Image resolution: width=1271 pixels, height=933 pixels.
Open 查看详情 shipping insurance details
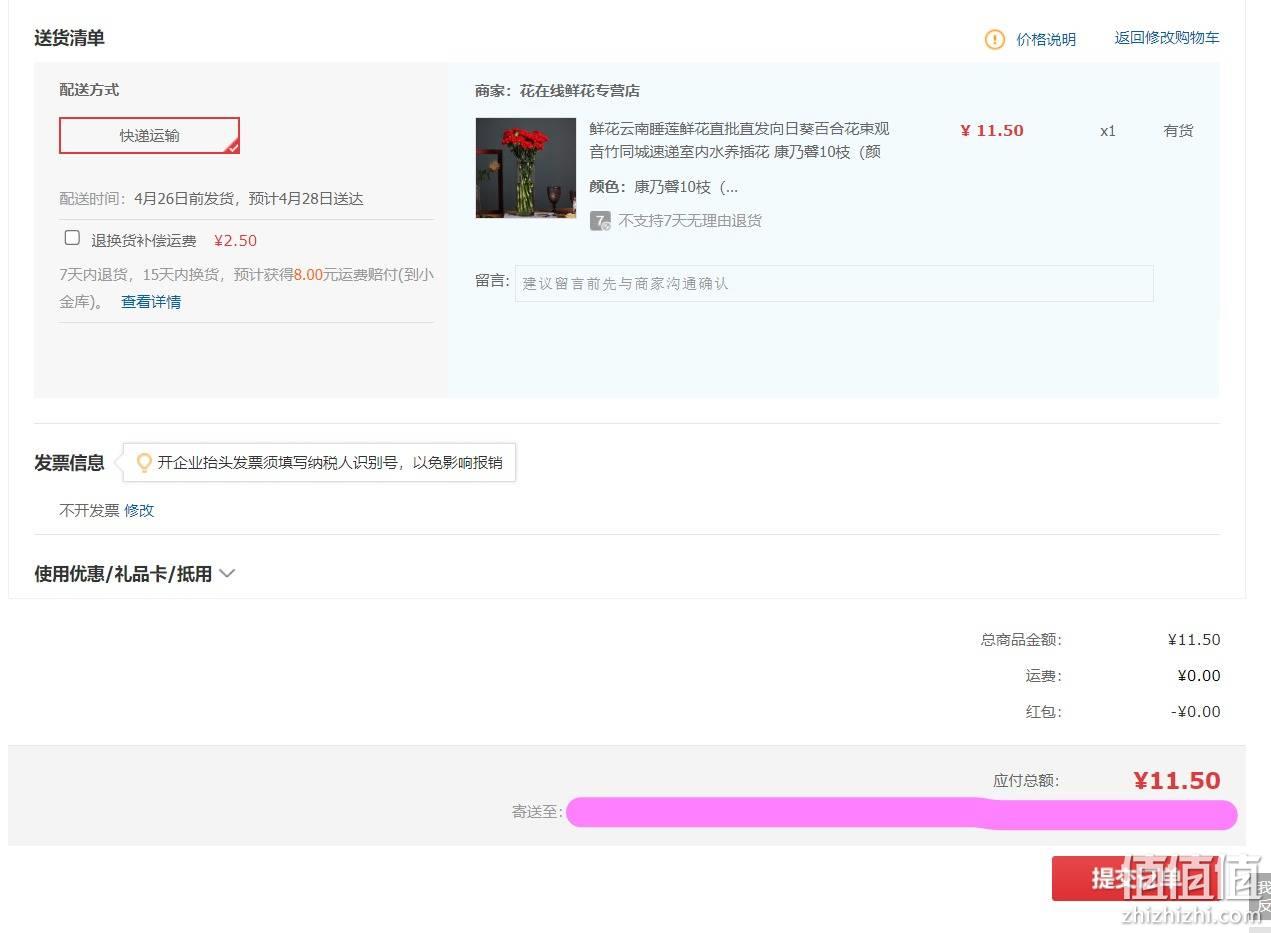(151, 301)
